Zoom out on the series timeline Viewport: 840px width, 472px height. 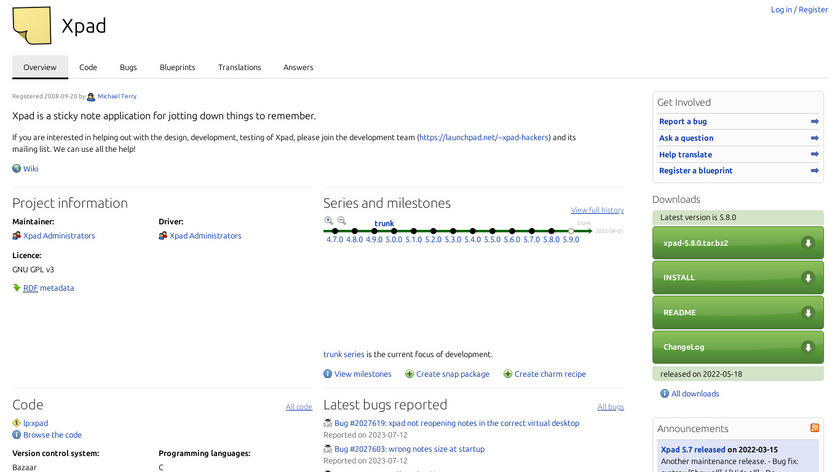(341, 221)
